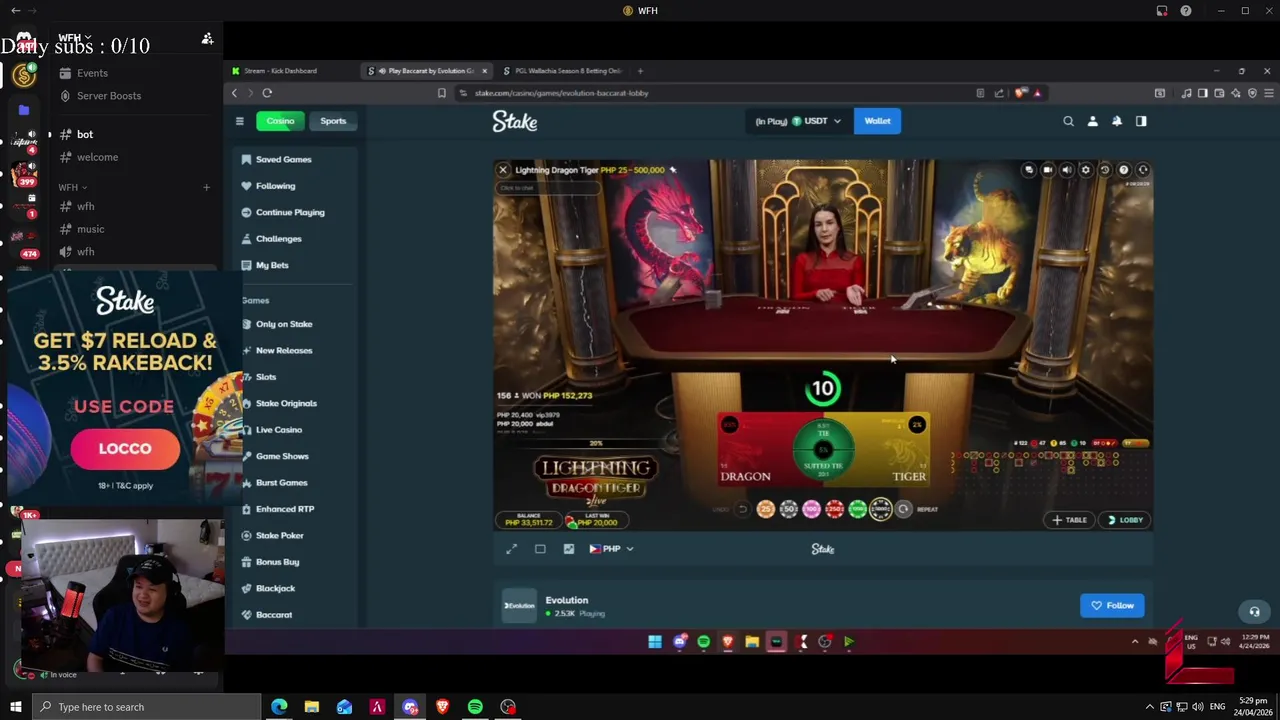
Task: Toggle the game video camera icon
Action: click(x=1047, y=170)
